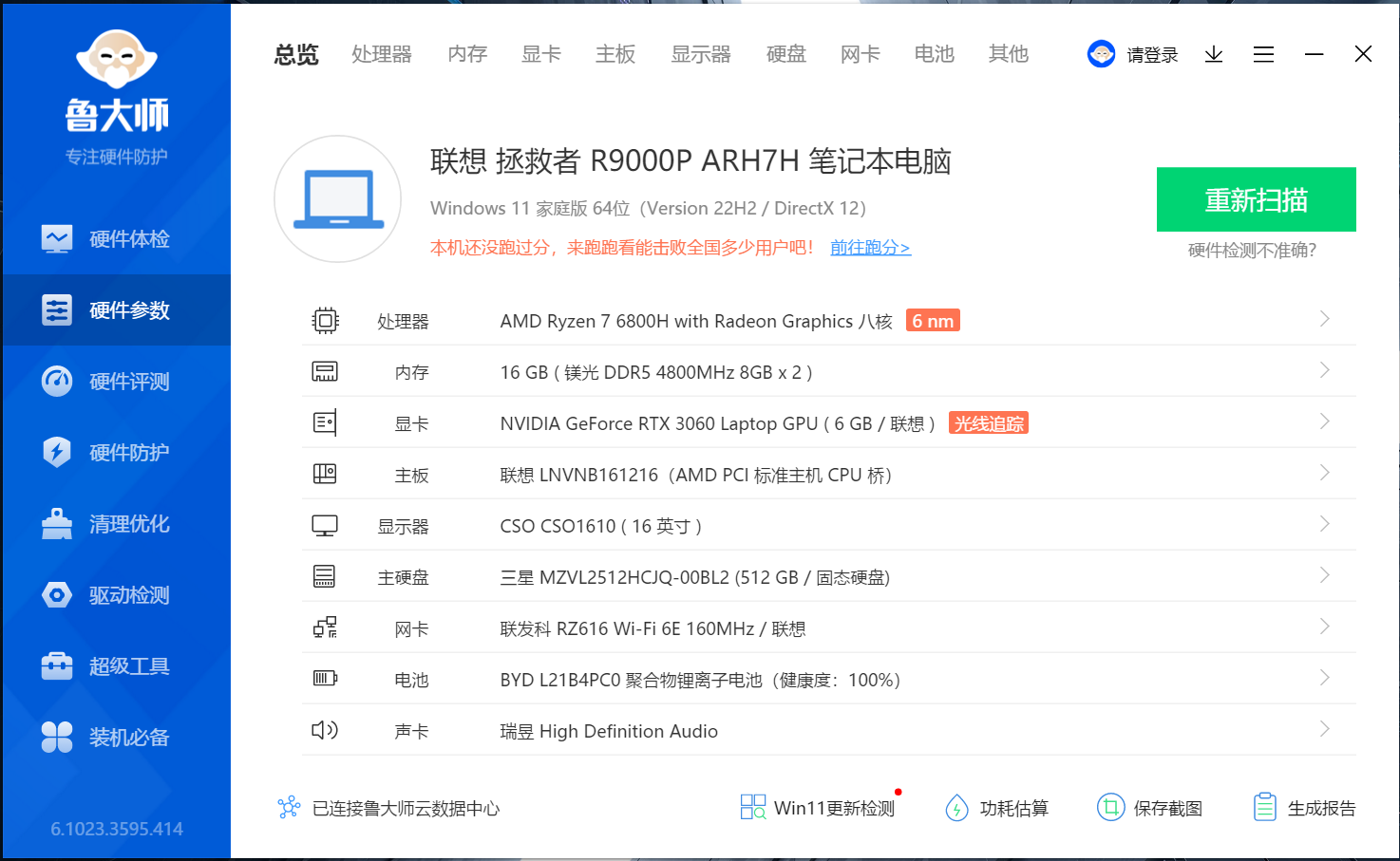Click 硬件检测不准确? link

pyautogui.click(x=1252, y=251)
